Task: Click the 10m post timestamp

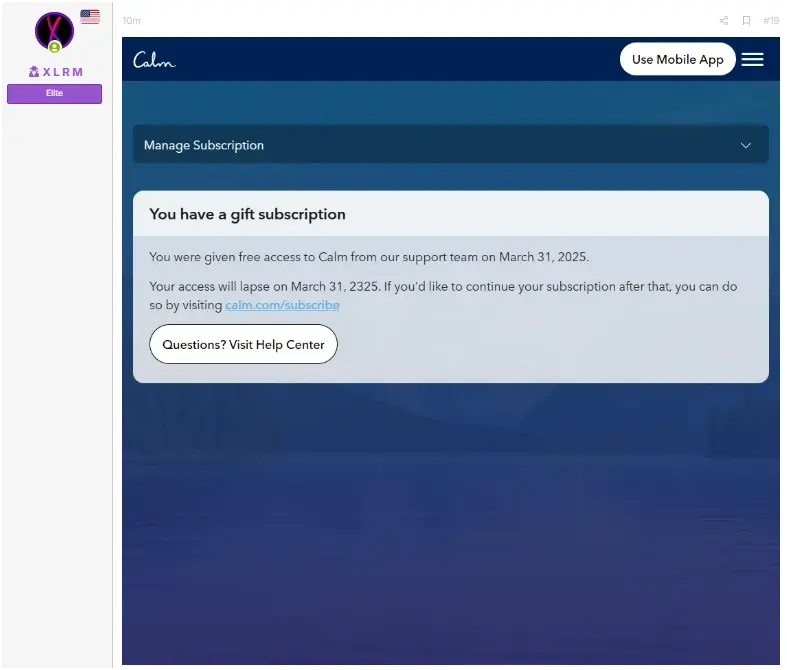Action: 132,21
